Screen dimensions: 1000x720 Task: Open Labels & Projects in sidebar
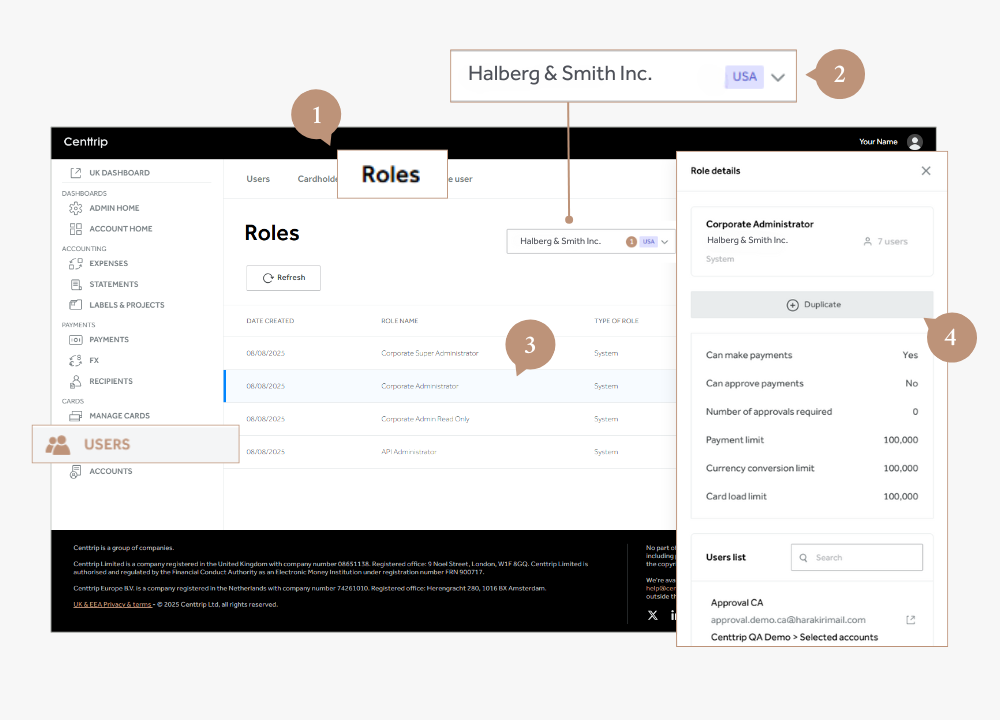click(x=127, y=305)
